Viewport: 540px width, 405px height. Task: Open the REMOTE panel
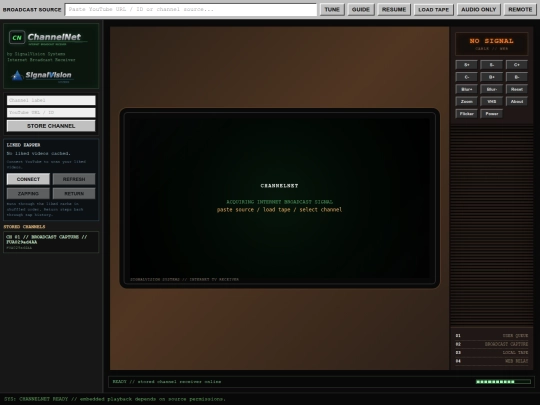(520, 10)
